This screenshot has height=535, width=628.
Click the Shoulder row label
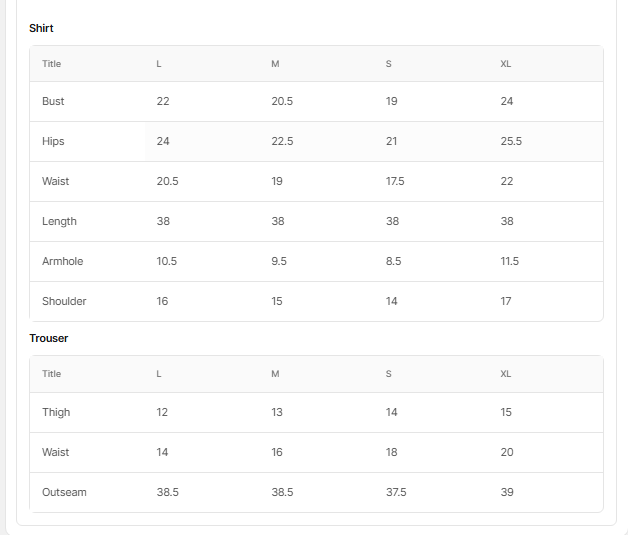[x=64, y=301]
